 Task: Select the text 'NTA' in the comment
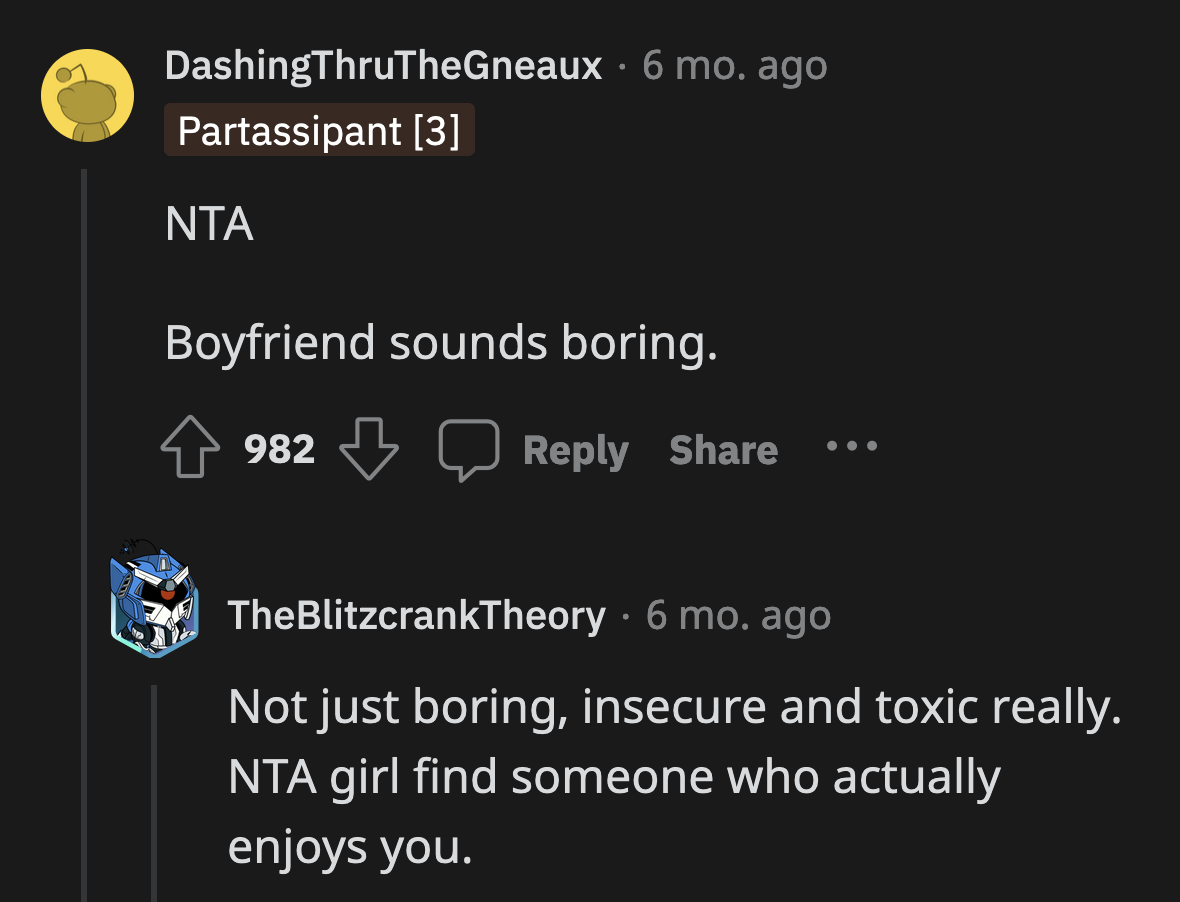[208, 224]
